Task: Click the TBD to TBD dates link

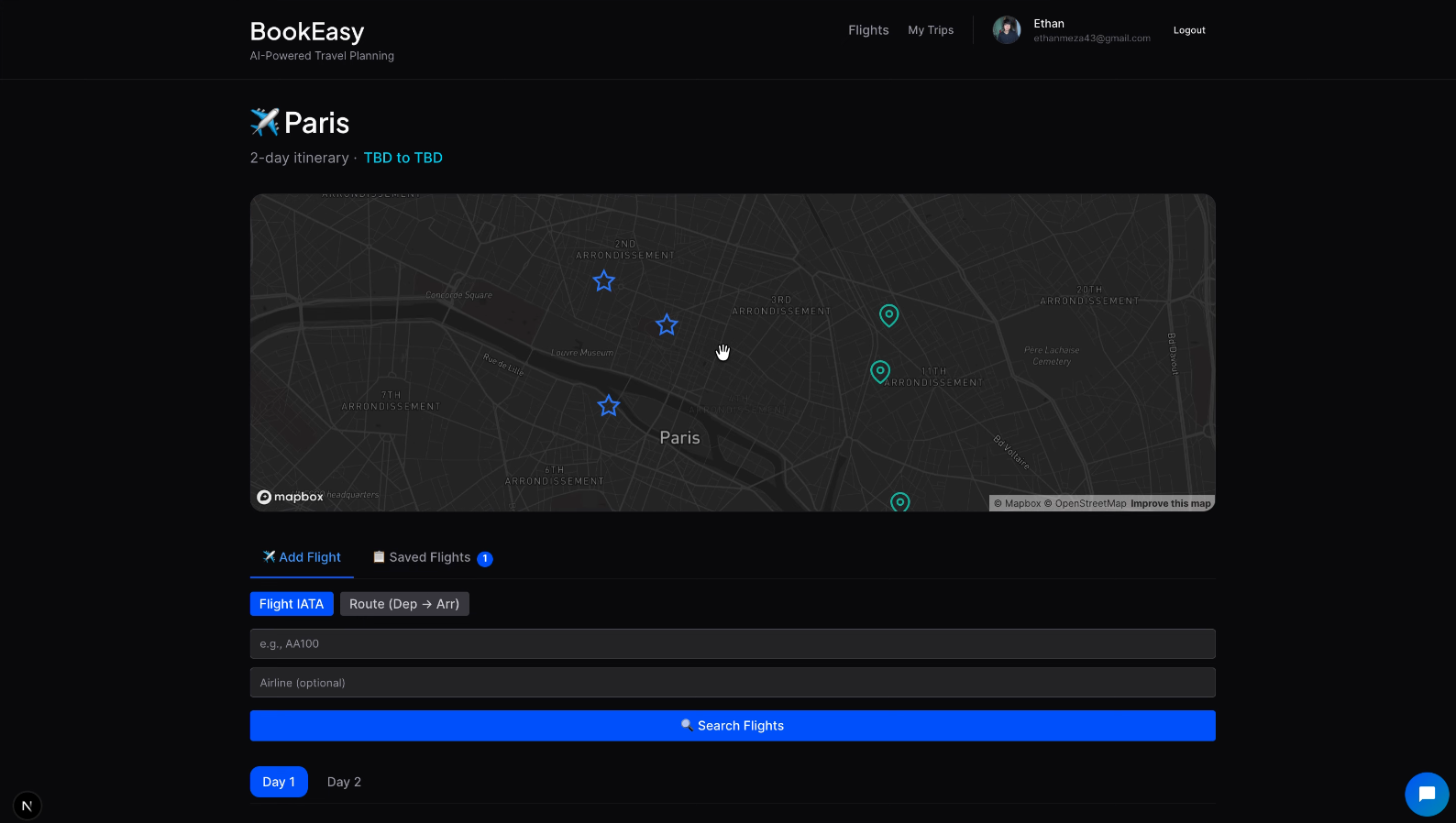Action: point(403,158)
